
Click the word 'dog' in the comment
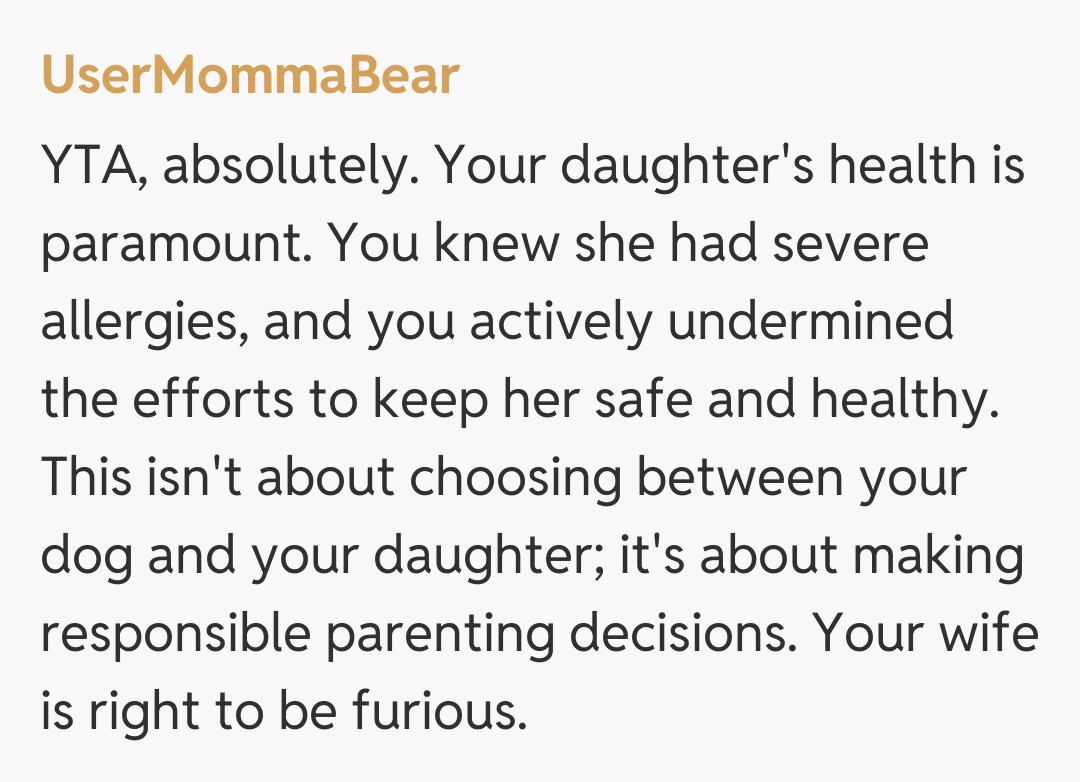tap(85, 557)
